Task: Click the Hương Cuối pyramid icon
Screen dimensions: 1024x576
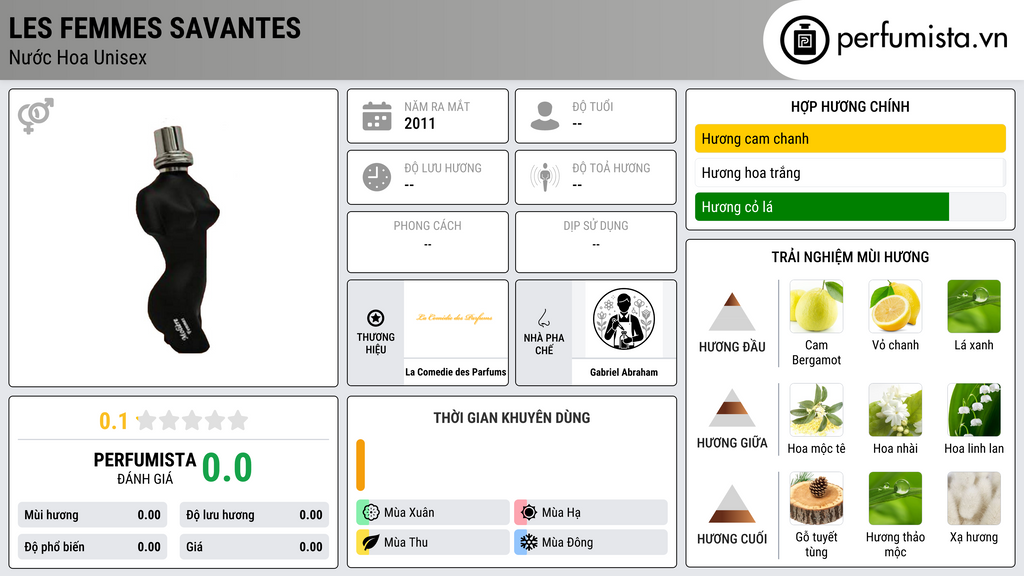Action: (731, 504)
